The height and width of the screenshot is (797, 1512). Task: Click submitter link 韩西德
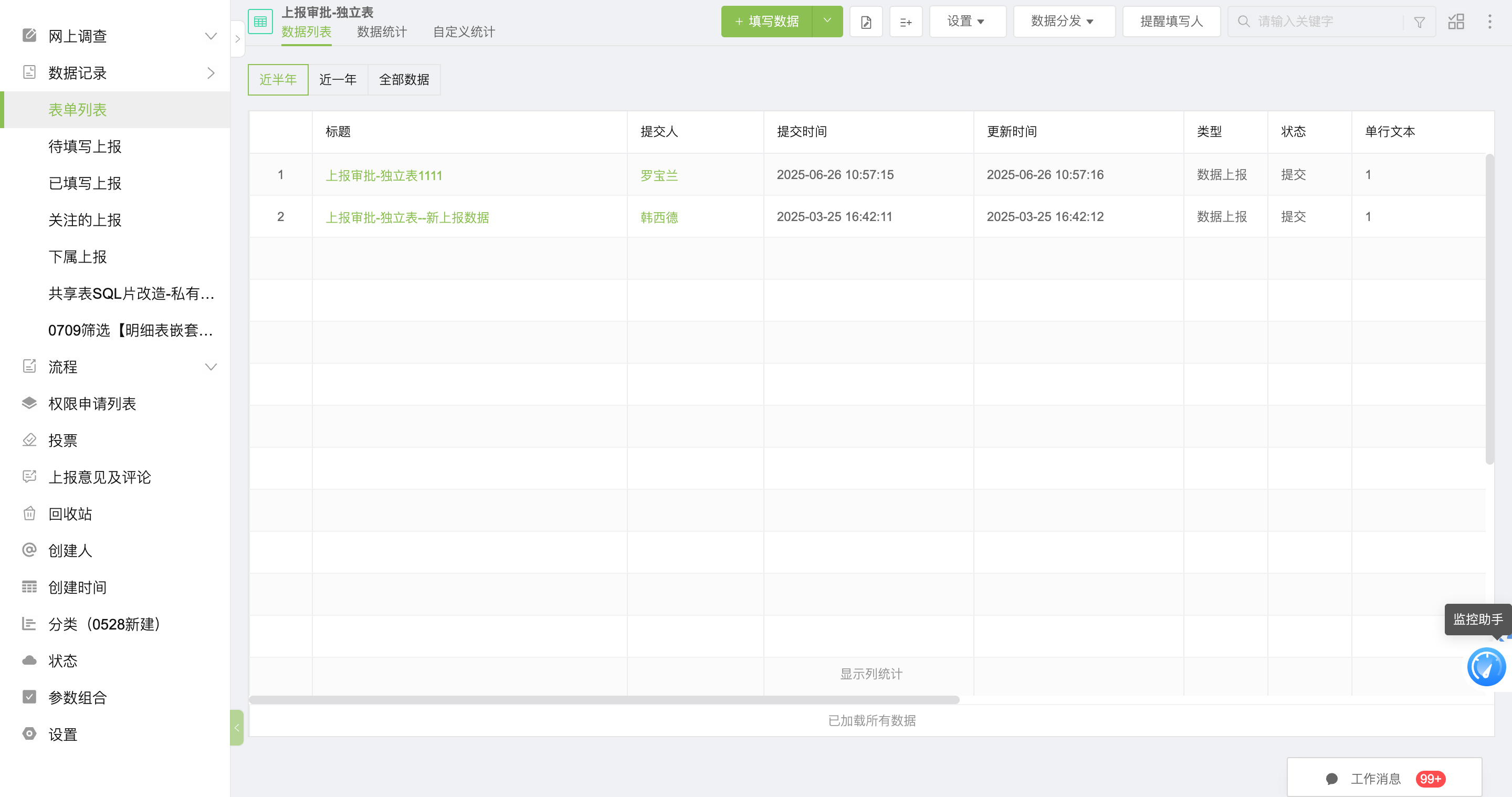coord(659,217)
